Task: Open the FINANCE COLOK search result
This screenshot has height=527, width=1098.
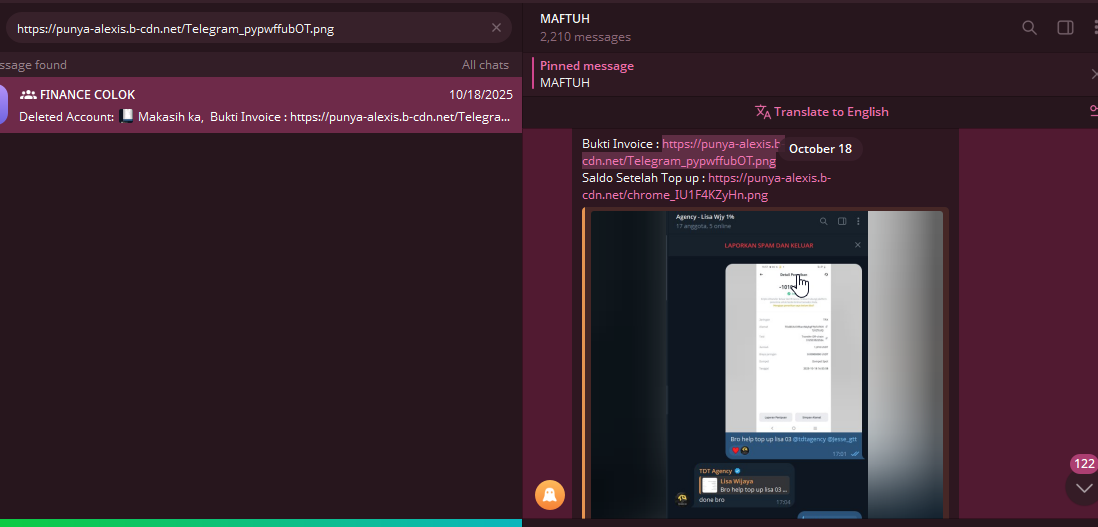Action: (259, 105)
